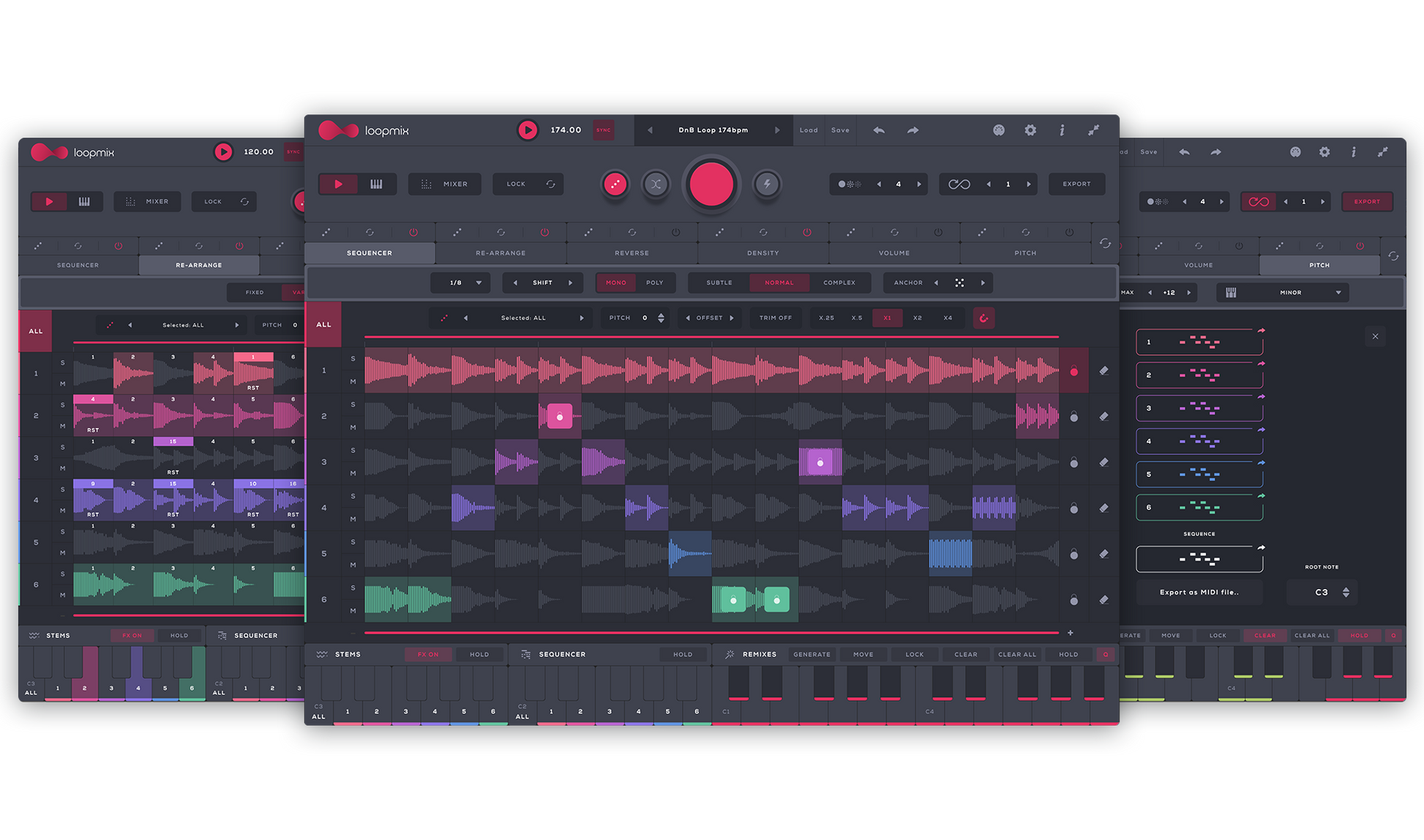Toggle SYNC next to the tempo display
Screen dimensions: 1424x840
pos(603,130)
